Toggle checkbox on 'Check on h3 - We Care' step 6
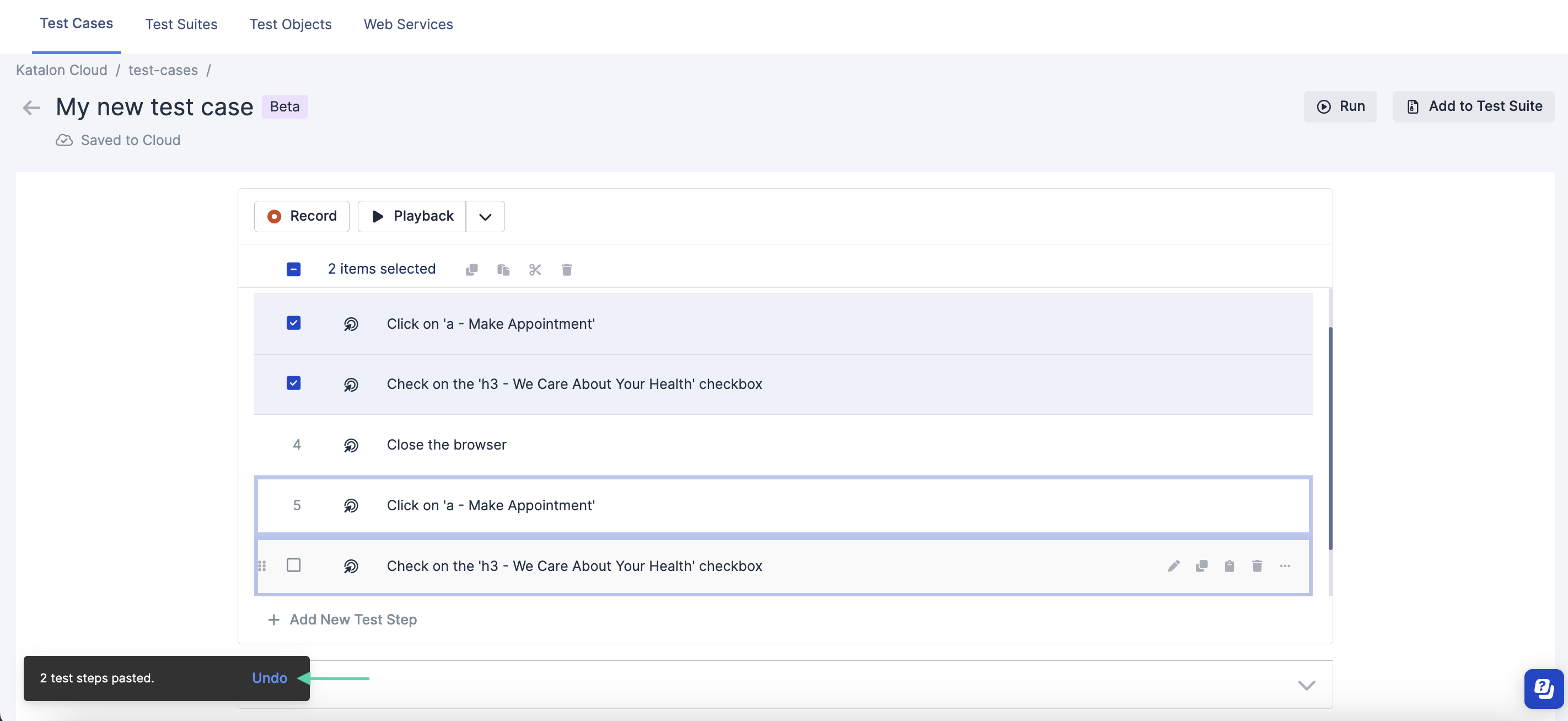This screenshot has width=1568, height=721. point(293,565)
